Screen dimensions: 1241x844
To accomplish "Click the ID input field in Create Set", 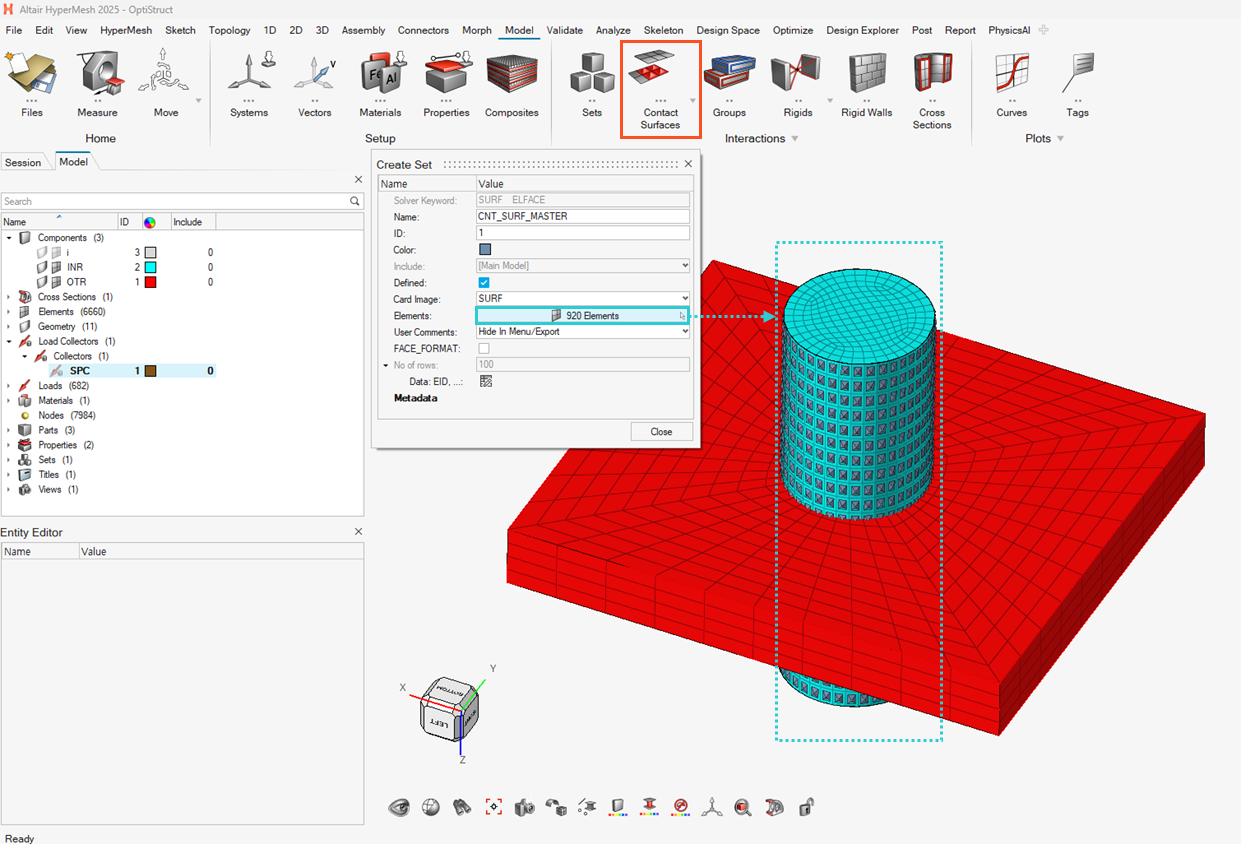I will tap(583, 233).
